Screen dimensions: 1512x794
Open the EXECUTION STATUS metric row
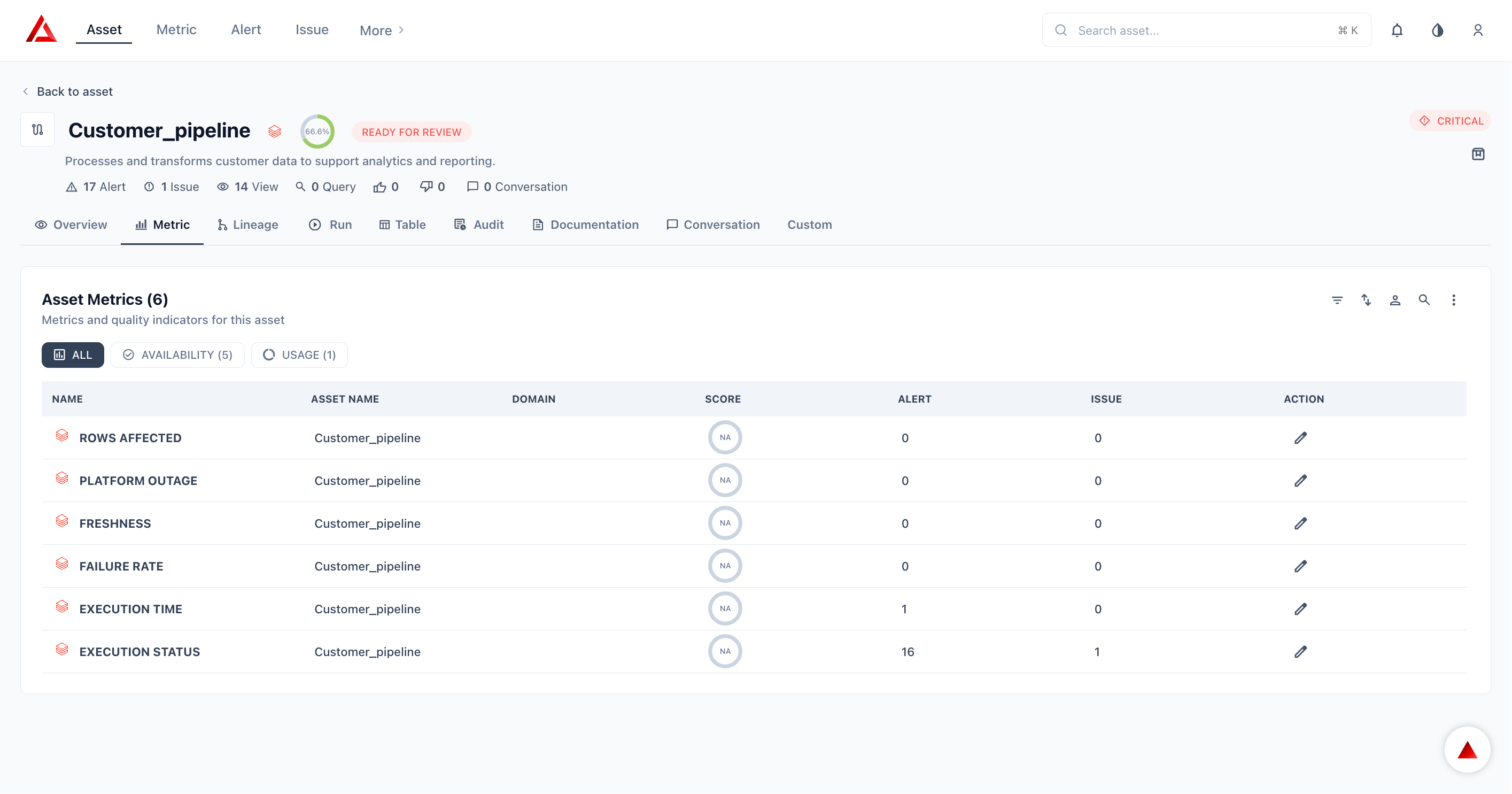pyautogui.click(x=754, y=652)
